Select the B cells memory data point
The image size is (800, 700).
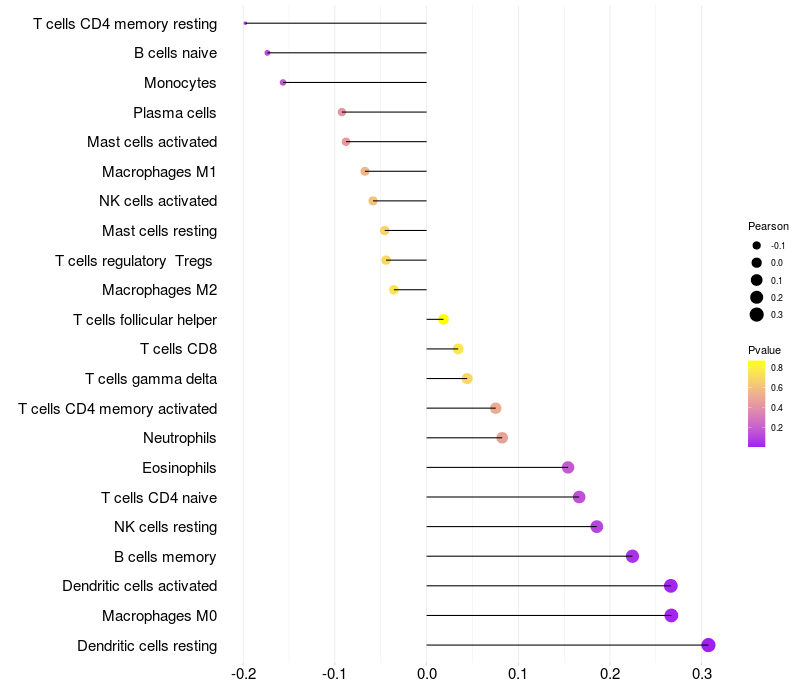(x=632, y=556)
